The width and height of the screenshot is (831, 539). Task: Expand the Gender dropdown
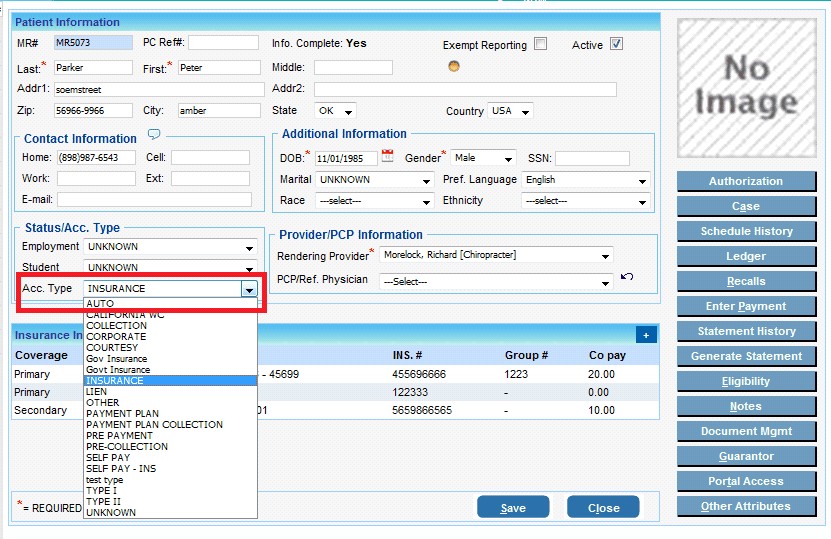pos(508,158)
